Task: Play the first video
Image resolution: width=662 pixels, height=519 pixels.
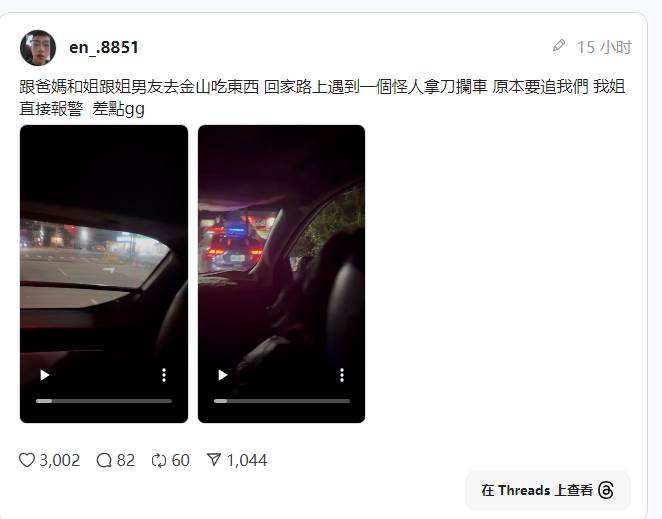Action: (45, 375)
